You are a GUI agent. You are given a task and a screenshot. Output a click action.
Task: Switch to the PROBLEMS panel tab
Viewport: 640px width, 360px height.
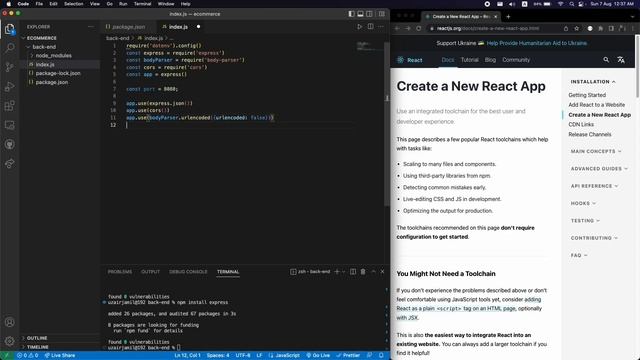(120, 271)
